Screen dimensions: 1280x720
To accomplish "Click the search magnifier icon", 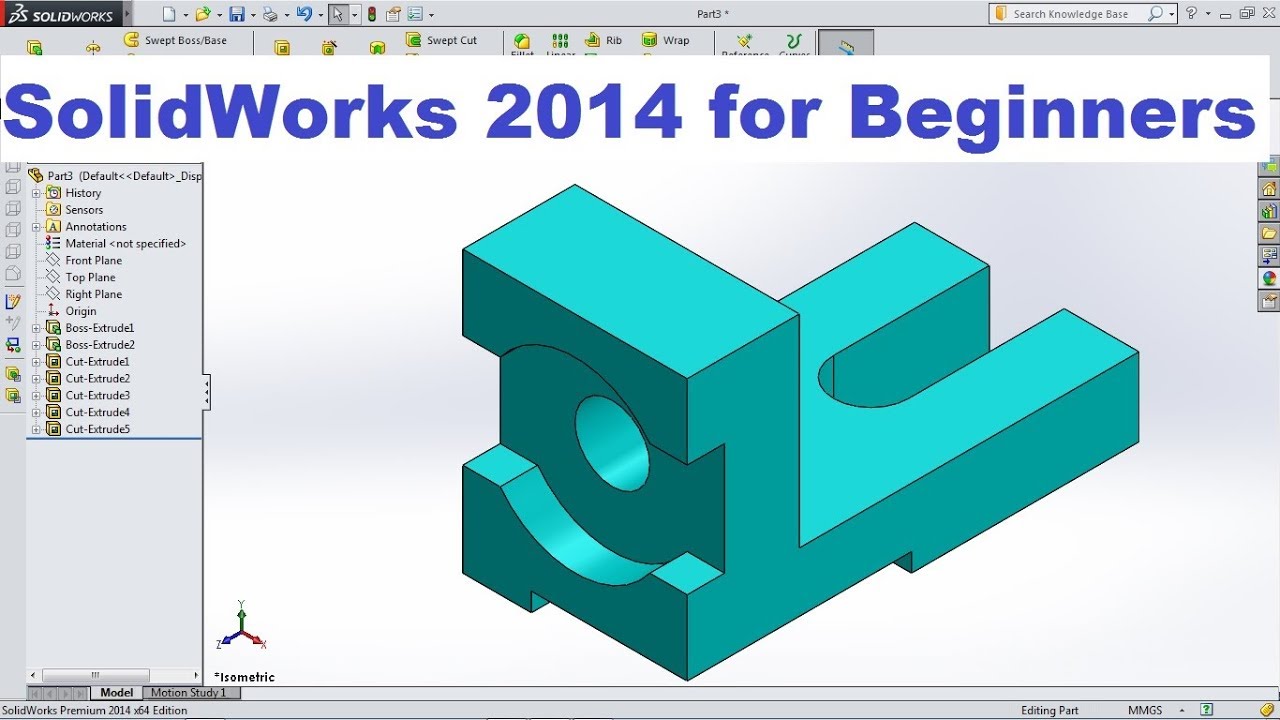I will click(1155, 14).
